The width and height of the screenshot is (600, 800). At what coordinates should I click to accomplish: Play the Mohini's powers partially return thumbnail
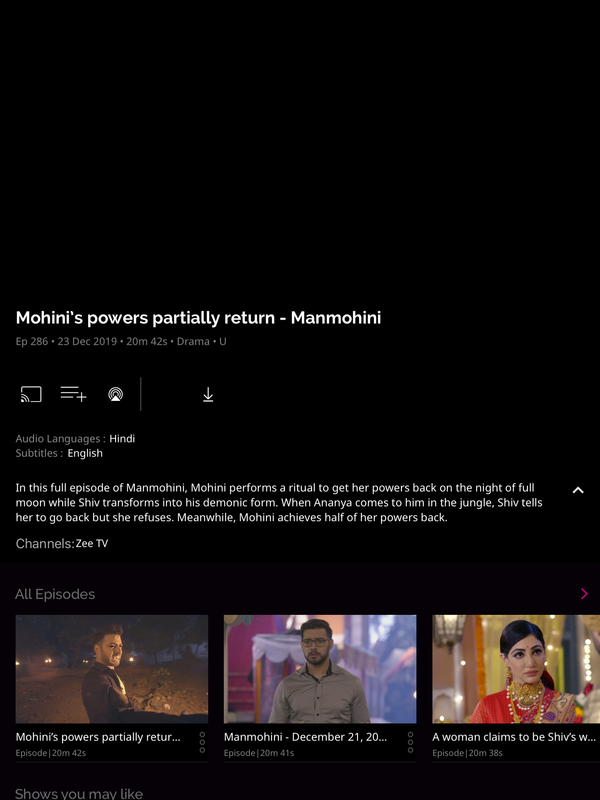(x=112, y=669)
